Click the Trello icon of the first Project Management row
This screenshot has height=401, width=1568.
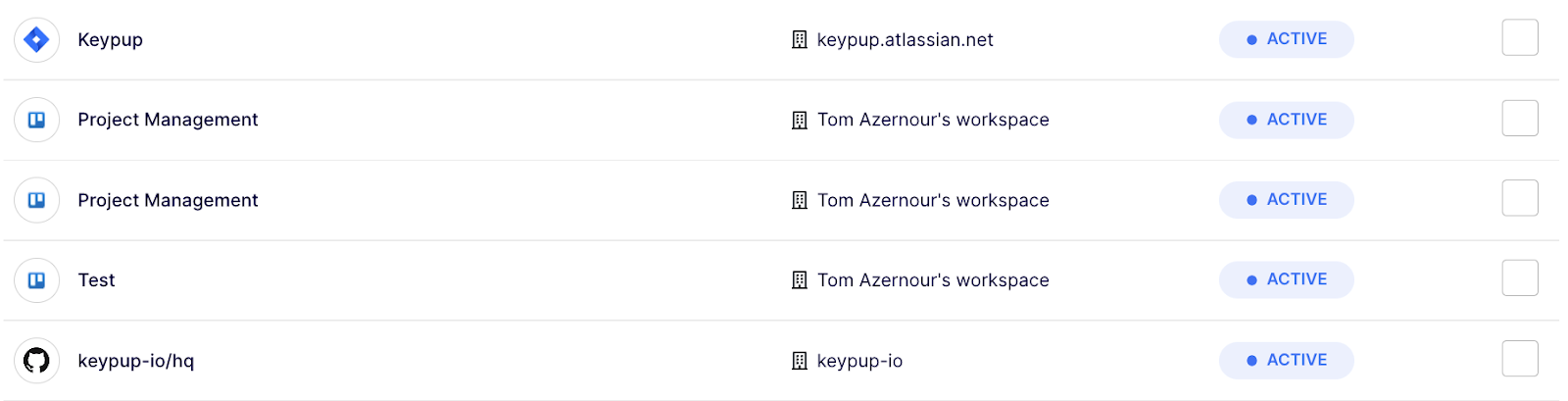click(x=36, y=120)
